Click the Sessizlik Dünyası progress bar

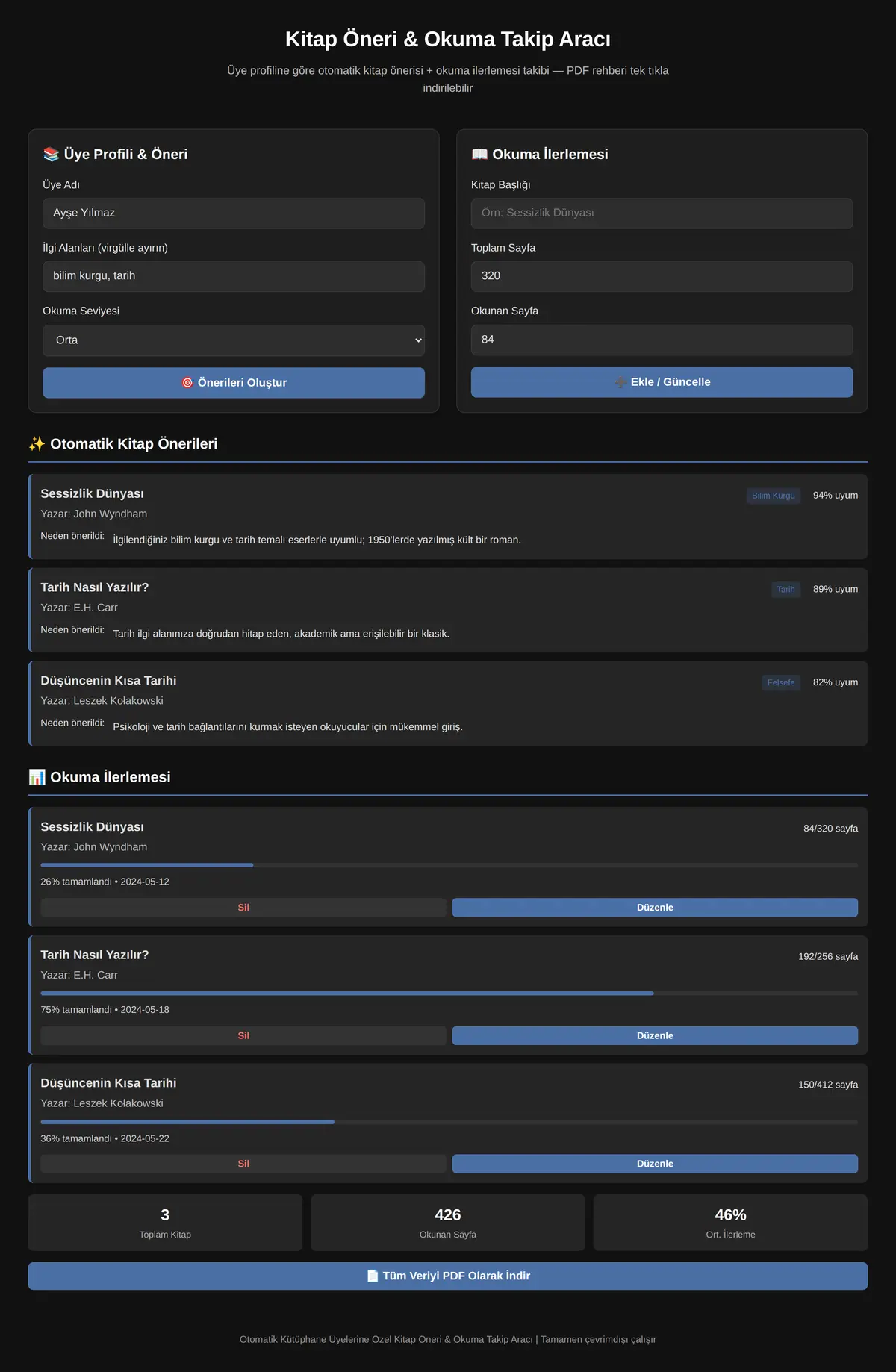pos(449,865)
